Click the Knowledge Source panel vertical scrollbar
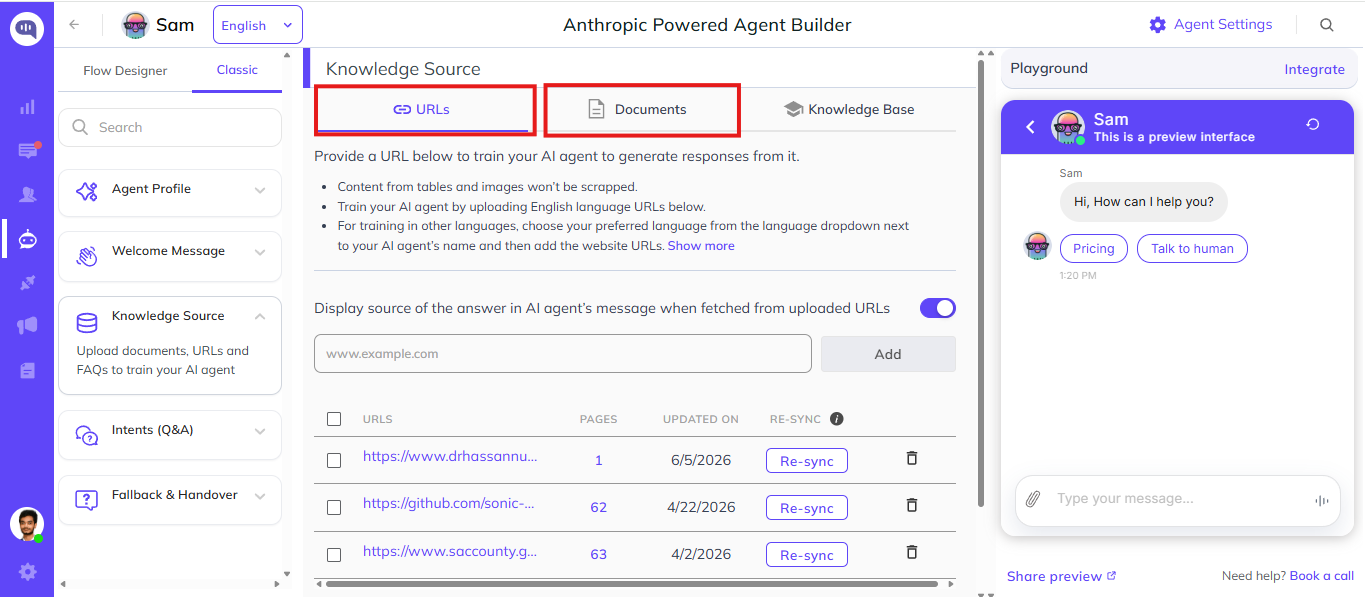 click(x=982, y=283)
